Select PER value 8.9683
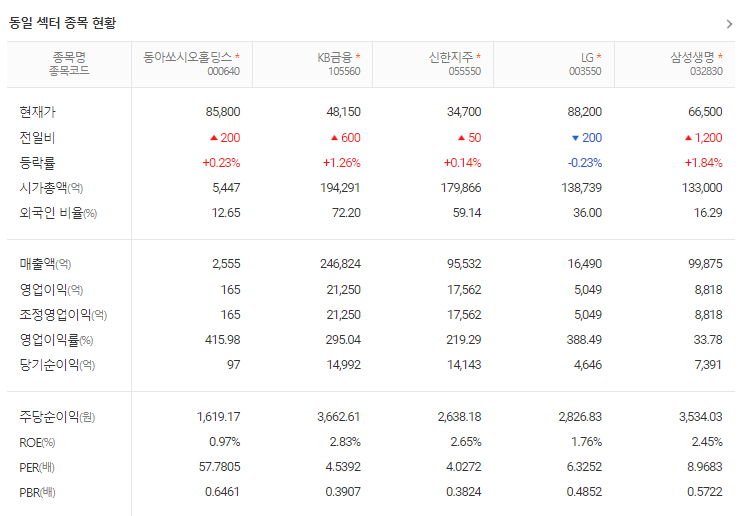744x516 pixels. click(x=705, y=467)
